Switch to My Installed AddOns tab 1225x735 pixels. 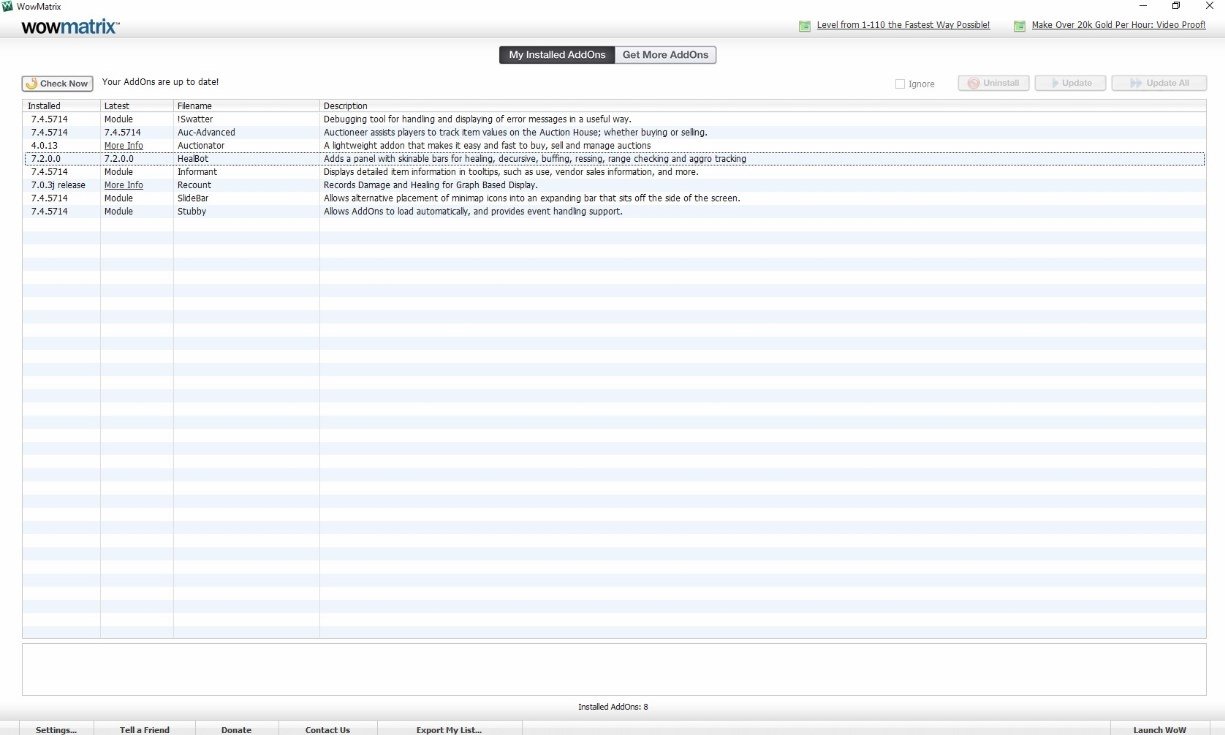[557, 55]
